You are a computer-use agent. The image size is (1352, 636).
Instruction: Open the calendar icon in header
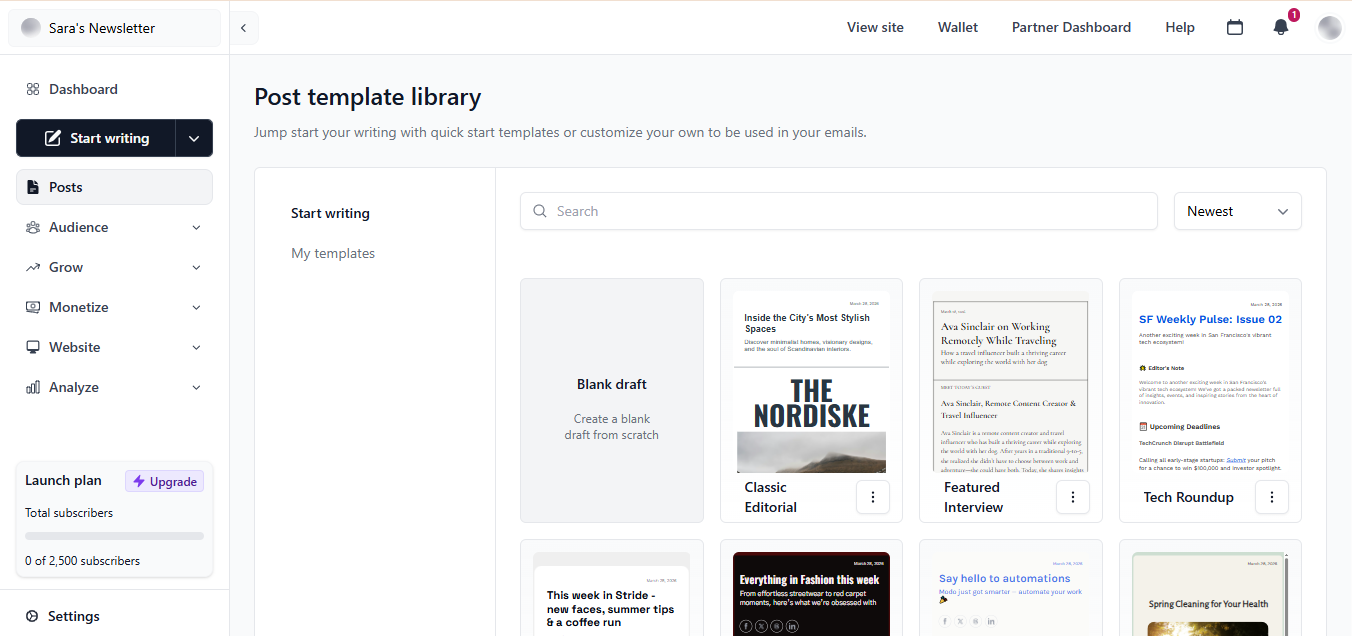click(1235, 27)
